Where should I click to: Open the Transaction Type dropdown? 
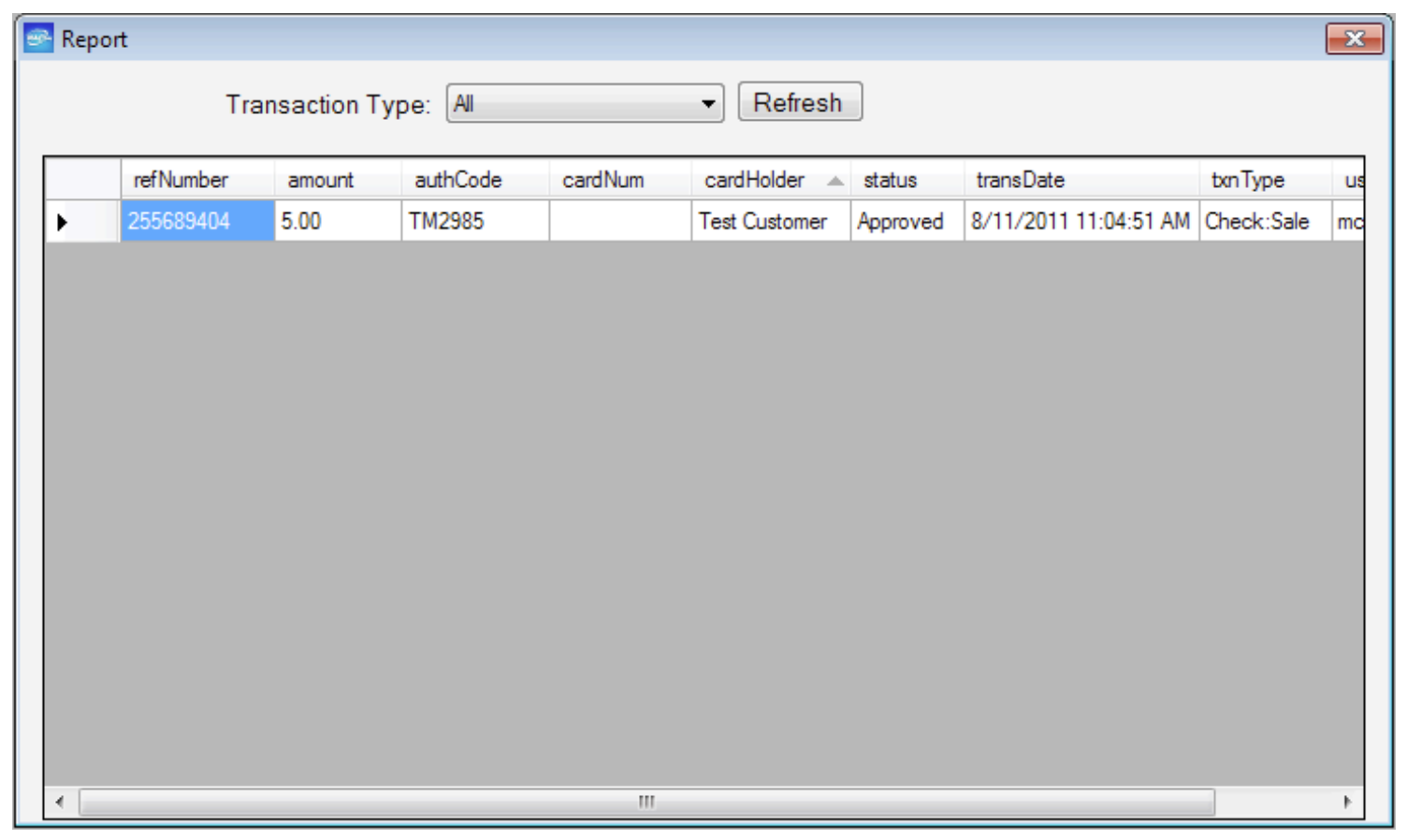click(x=708, y=104)
